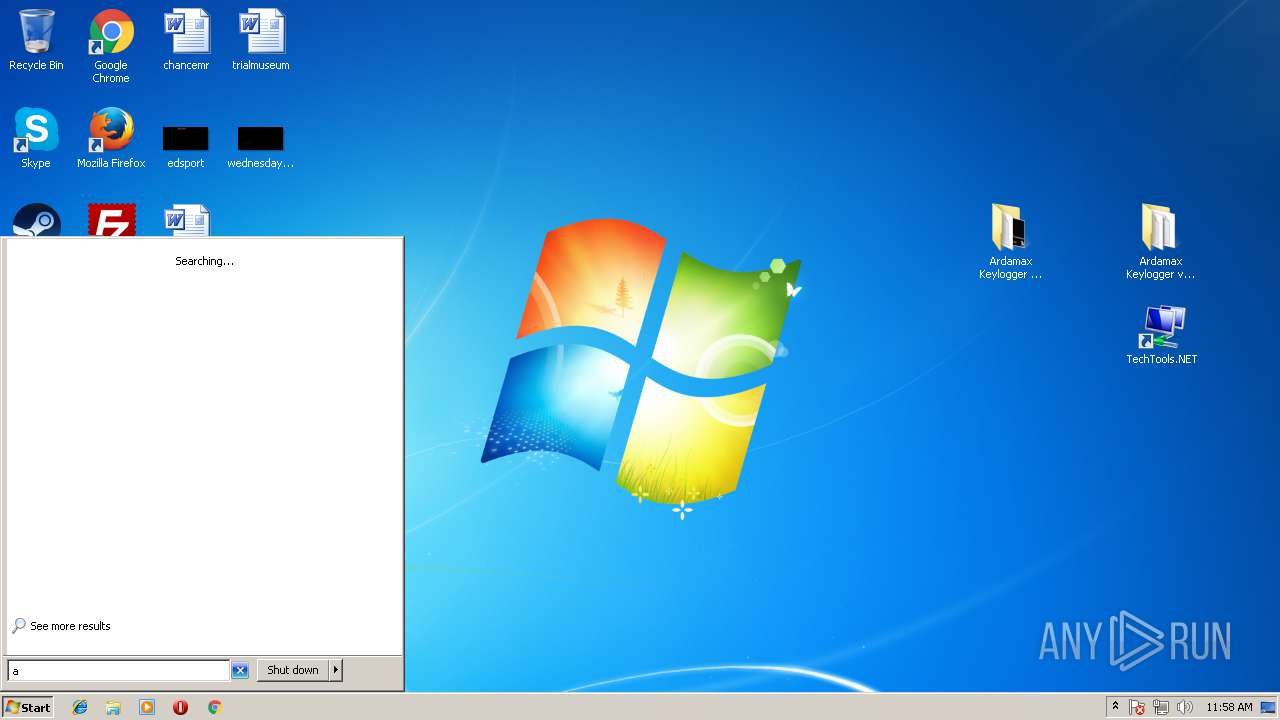1280x720 pixels.
Task: Select the Ardamax Keylogger folder with black thumbnail
Action: point(1010,242)
